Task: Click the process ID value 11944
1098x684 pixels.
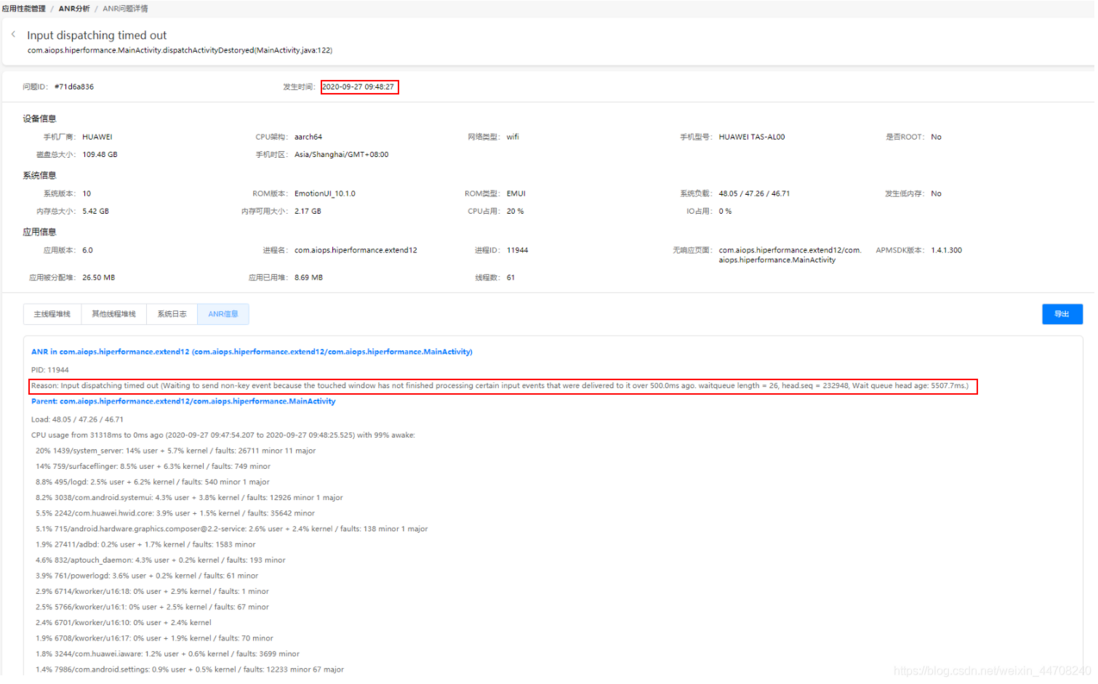Action: coord(517,251)
